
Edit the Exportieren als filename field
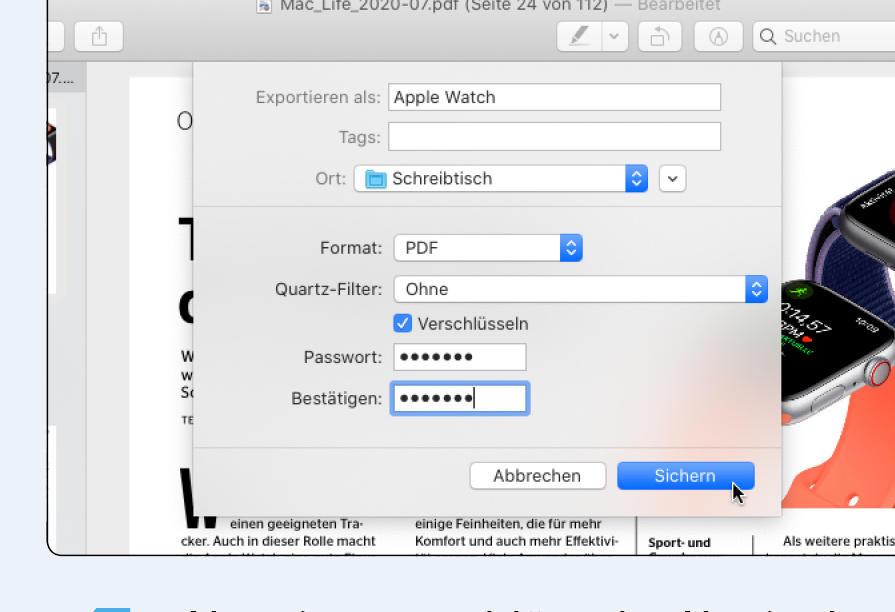click(x=554, y=97)
